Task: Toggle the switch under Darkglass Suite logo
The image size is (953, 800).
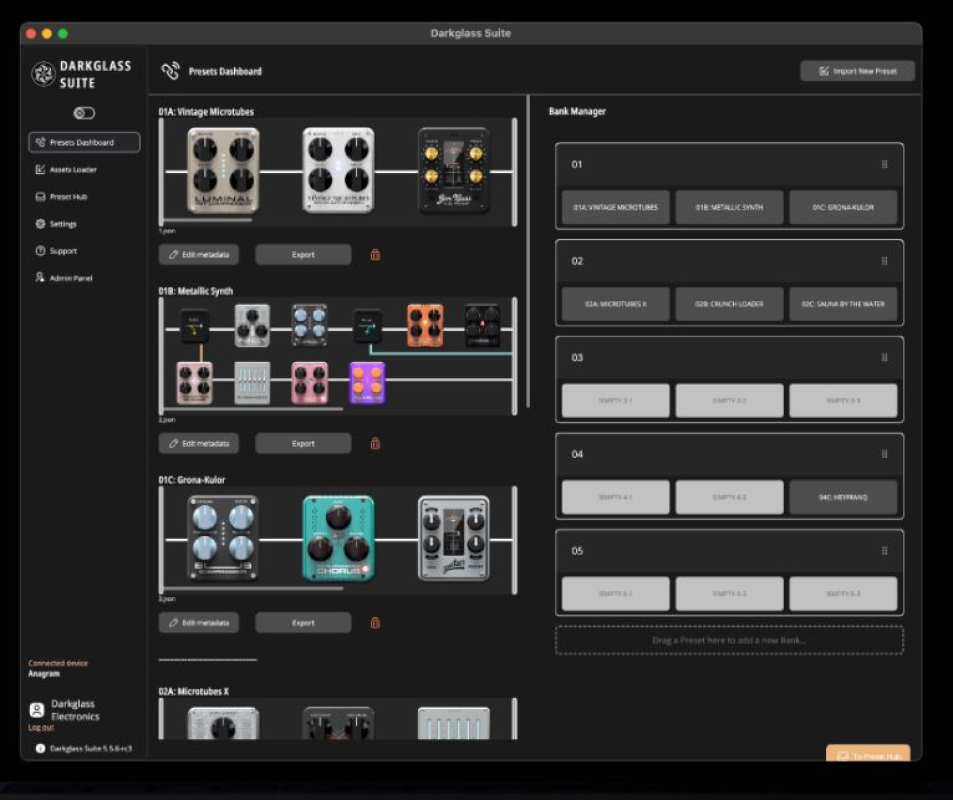Action: (84, 113)
